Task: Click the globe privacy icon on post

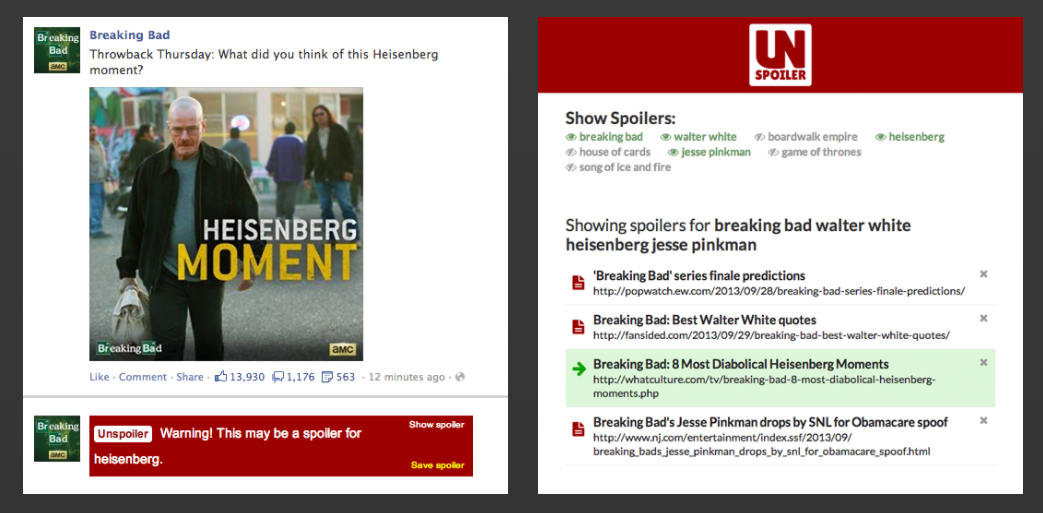Action: tap(460, 377)
